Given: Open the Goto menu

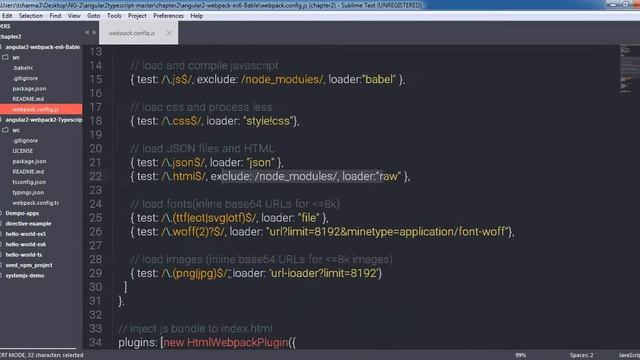Looking at the screenshot, I should [x=93, y=16].
